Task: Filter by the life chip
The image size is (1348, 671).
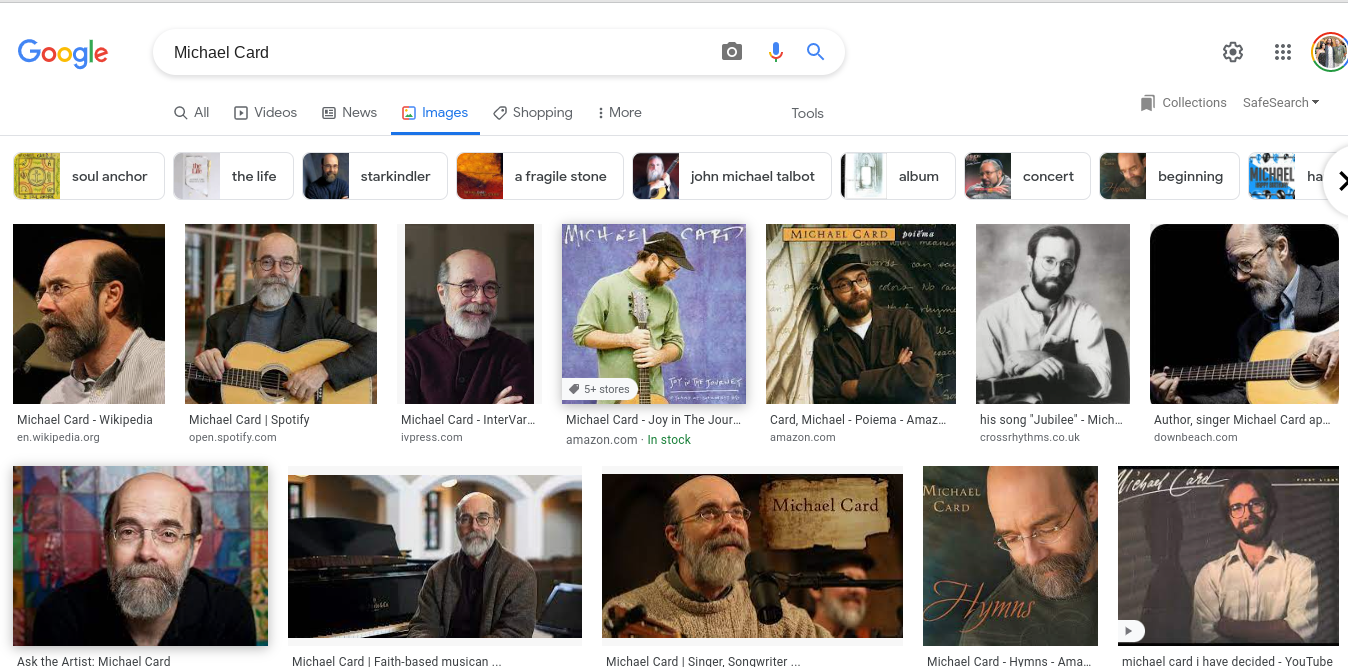Action: 233,176
